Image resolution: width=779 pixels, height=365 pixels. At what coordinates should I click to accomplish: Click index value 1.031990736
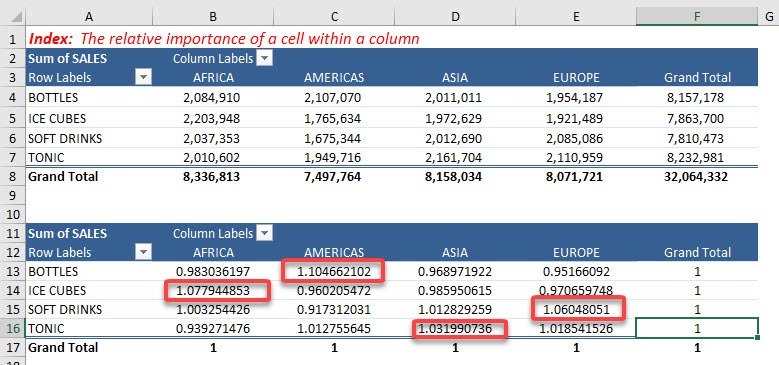[455, 329]
